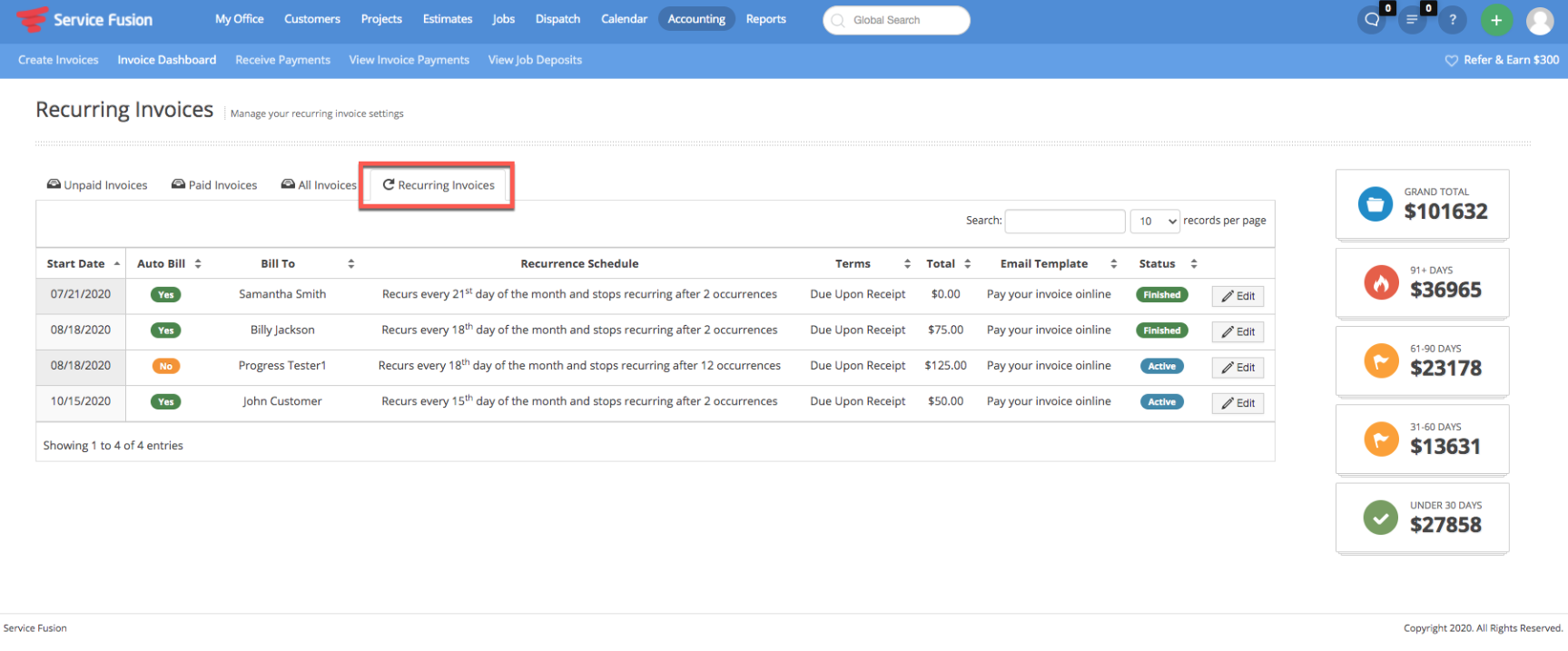Edit Samantha Smith's recurring invoice
1568x651 pixels.
(x=1238, y=296)
